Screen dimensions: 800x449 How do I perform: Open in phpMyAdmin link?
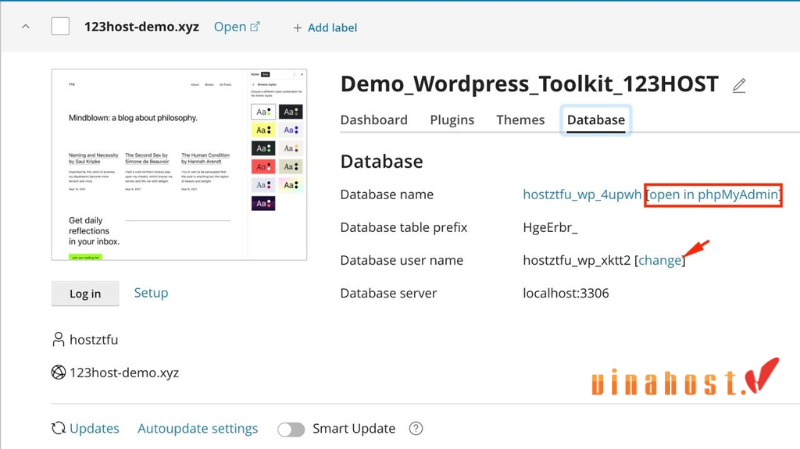click(713, 194)
